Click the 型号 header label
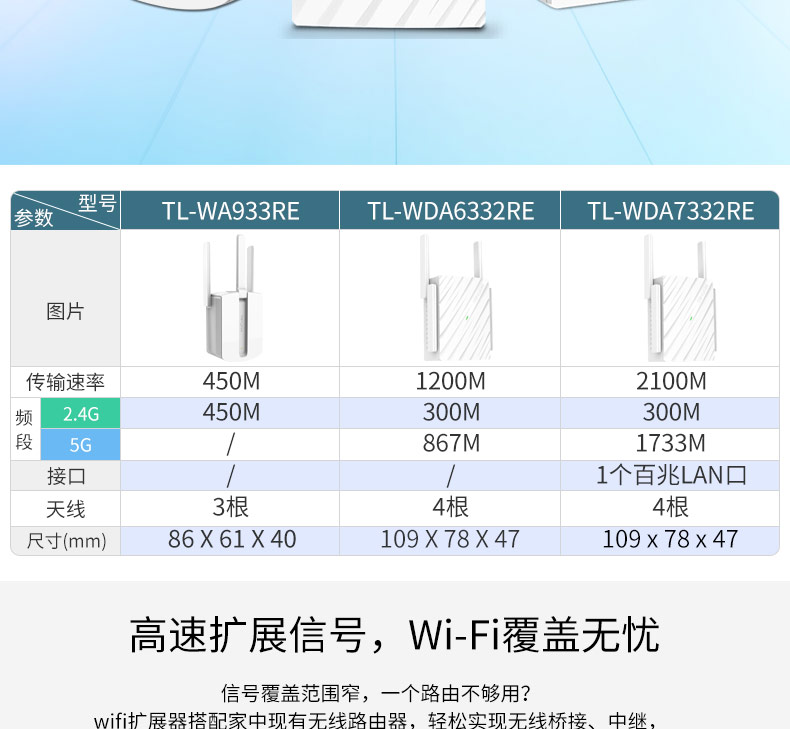Screen dimensions: 790x729 (x=97, y=203)
